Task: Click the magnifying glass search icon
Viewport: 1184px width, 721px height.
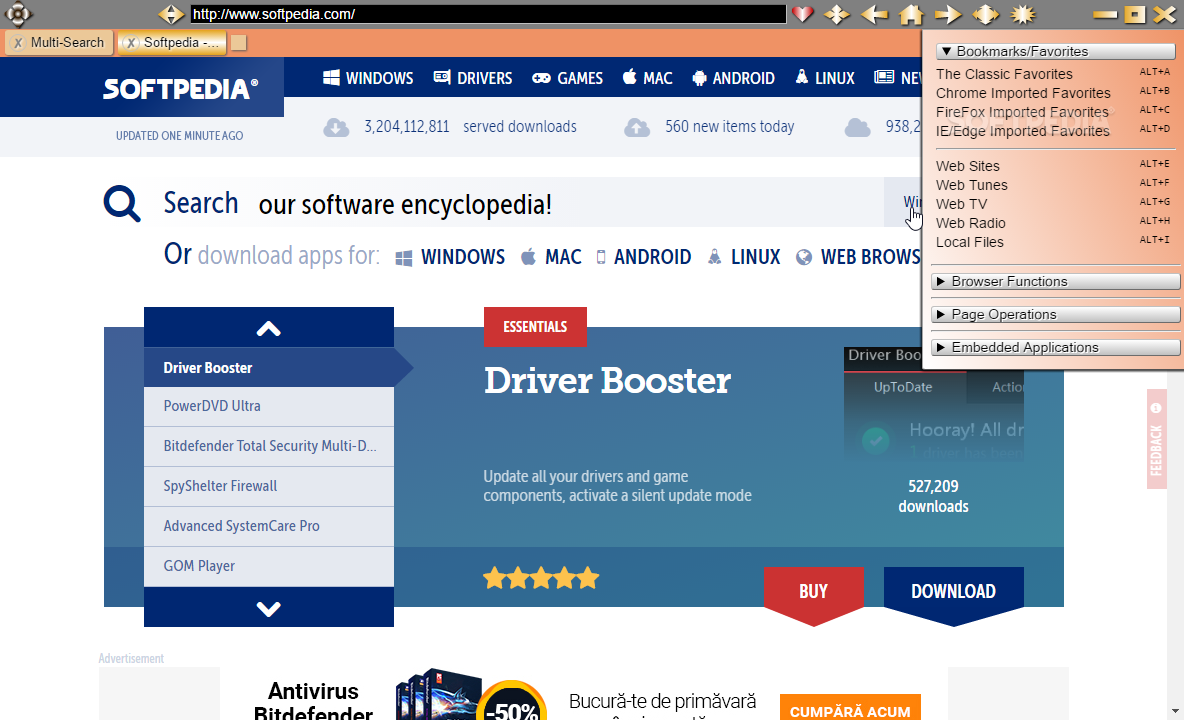Action: point(122,204)
